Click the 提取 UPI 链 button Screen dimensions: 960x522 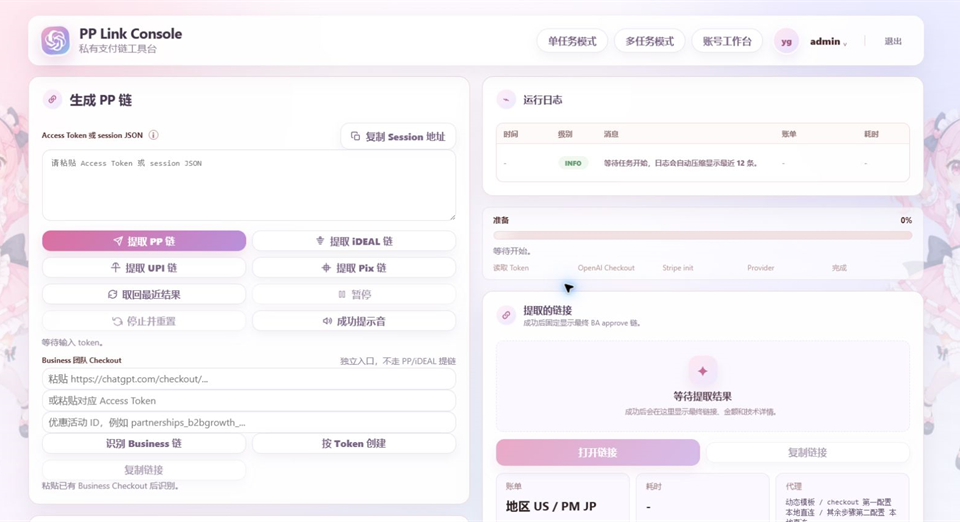pyautogui.click(x=144, y=267)
